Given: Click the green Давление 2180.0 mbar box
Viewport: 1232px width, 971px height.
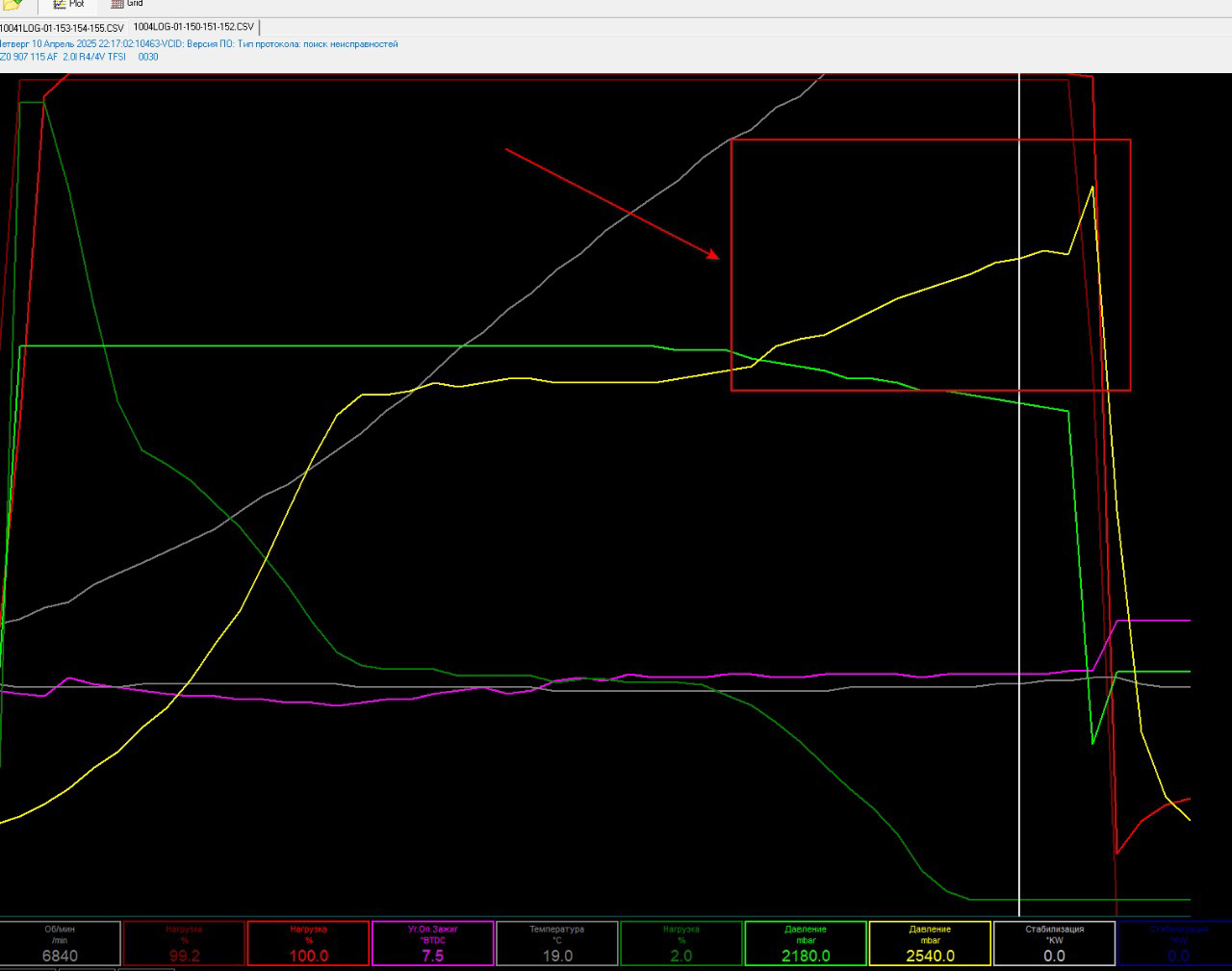Looking at the screenshot, I should pos(806,943).
